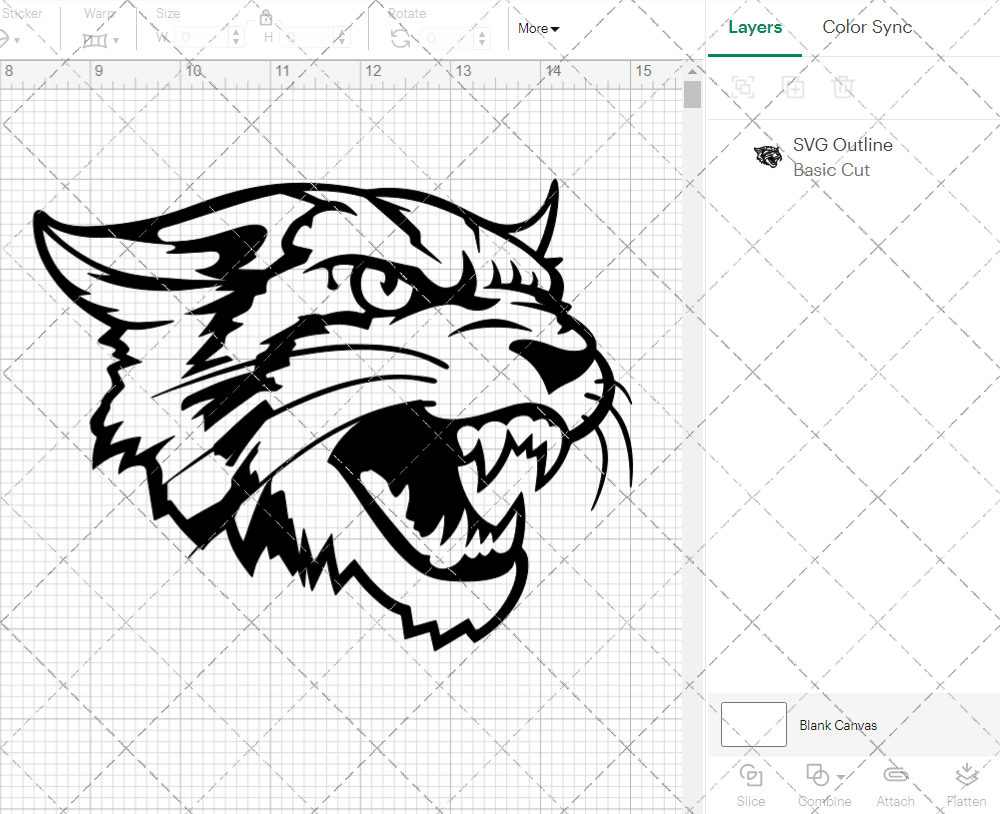Image resolution: width=1000 pixels, height=814 pixels.
Task: Switch to the Layers tab
Action: [x=755, y=27]
